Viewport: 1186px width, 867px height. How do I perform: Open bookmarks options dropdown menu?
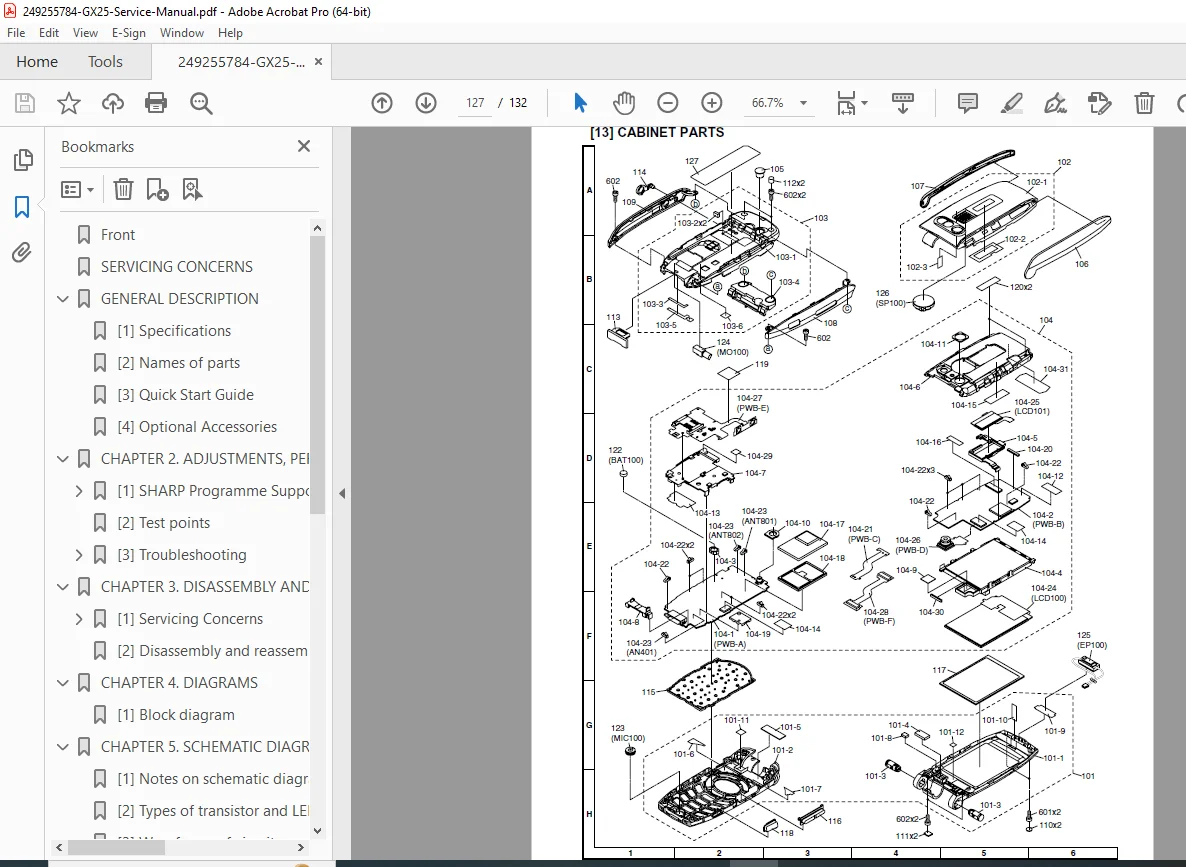click(x=77, y=189)
